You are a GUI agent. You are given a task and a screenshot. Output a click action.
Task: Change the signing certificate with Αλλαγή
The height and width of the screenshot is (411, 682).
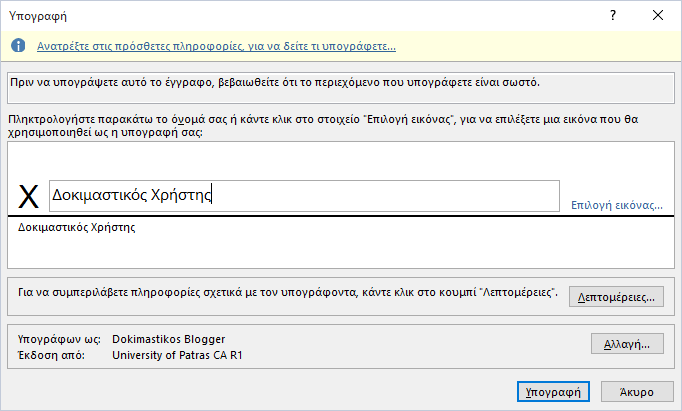click(x=627, y=344)
